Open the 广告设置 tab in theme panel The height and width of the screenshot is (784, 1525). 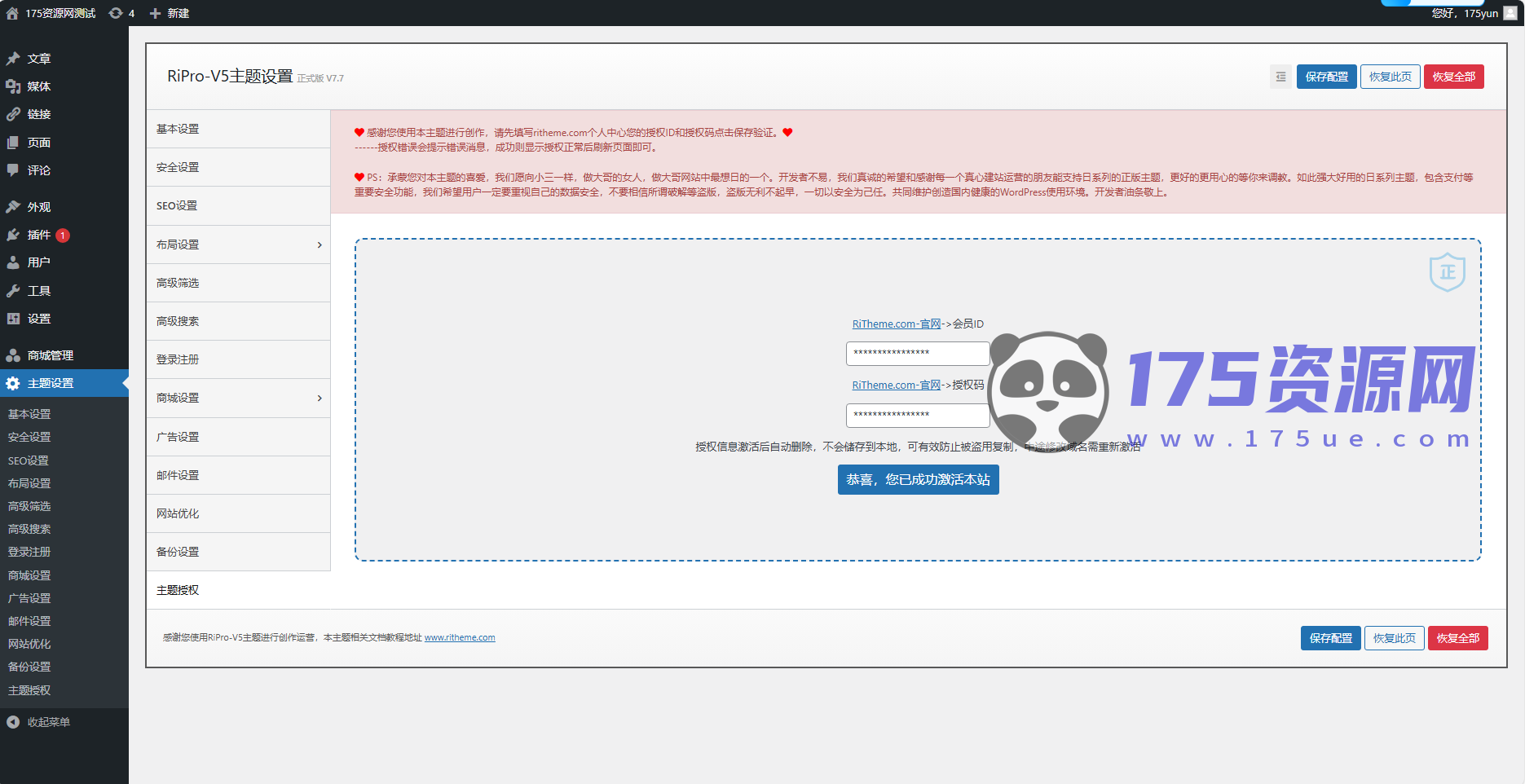coord(238,437)
